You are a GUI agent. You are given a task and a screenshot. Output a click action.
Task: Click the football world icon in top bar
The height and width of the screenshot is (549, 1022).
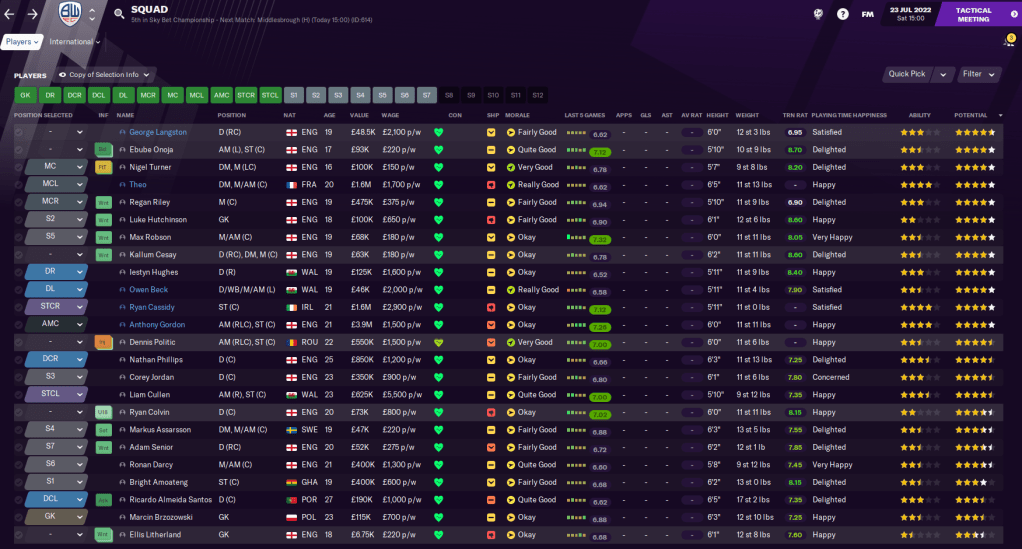coord(818,14)
